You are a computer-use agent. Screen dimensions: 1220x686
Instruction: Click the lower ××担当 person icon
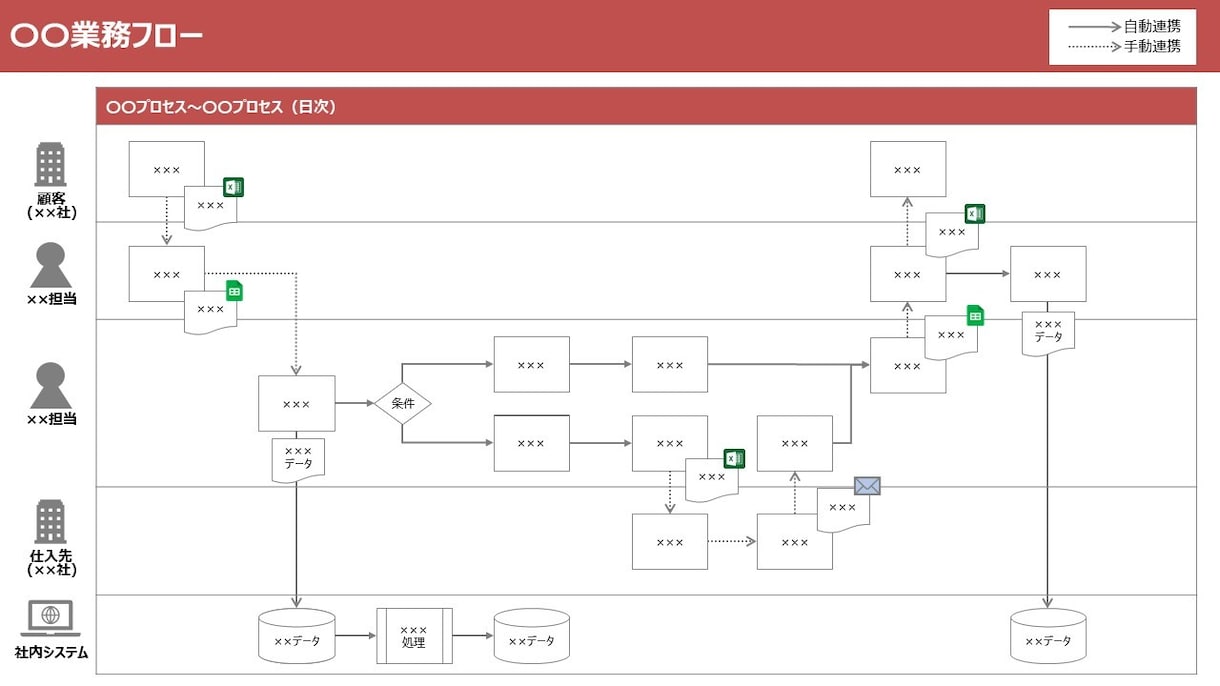click(50, 386)
